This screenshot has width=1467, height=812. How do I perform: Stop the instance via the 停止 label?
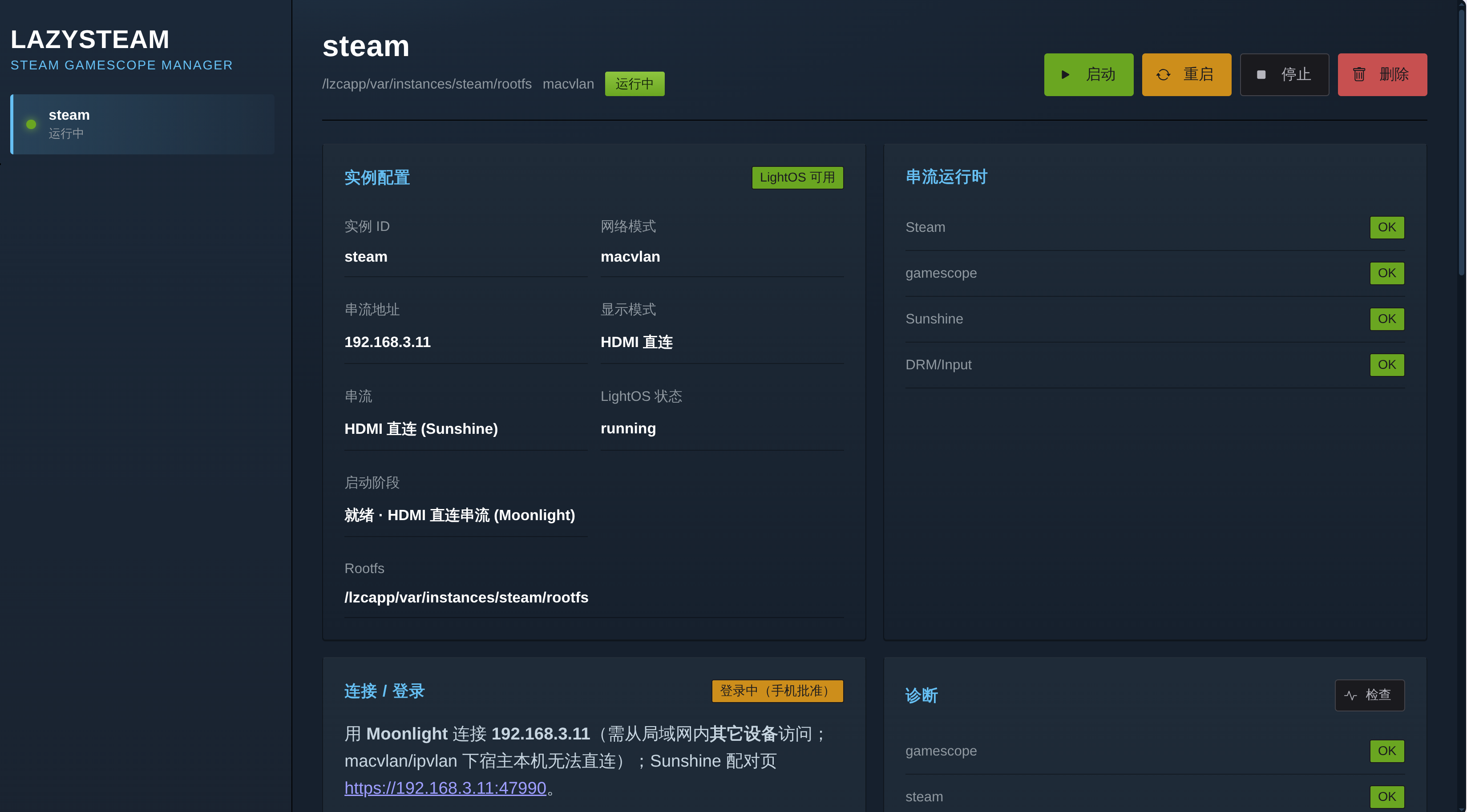click(x=1296, y=75)
